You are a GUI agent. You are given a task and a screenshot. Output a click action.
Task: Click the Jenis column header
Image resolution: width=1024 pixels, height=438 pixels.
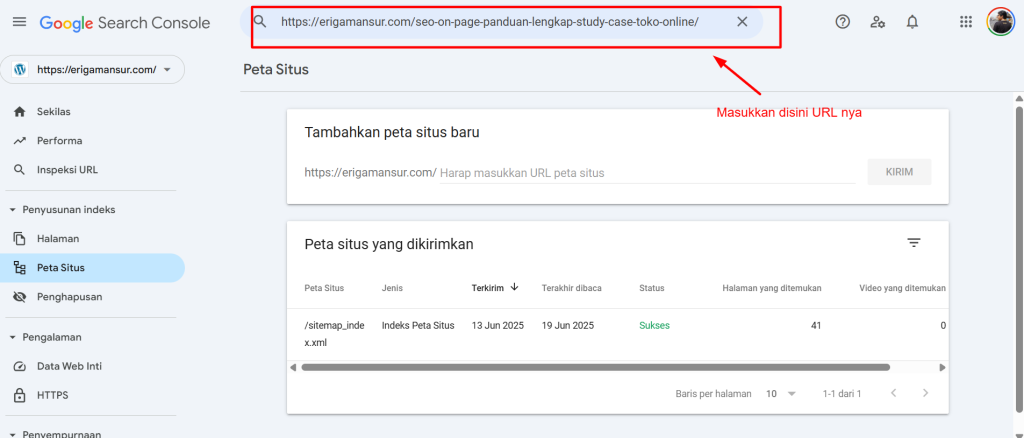click(x=392, y=288)
